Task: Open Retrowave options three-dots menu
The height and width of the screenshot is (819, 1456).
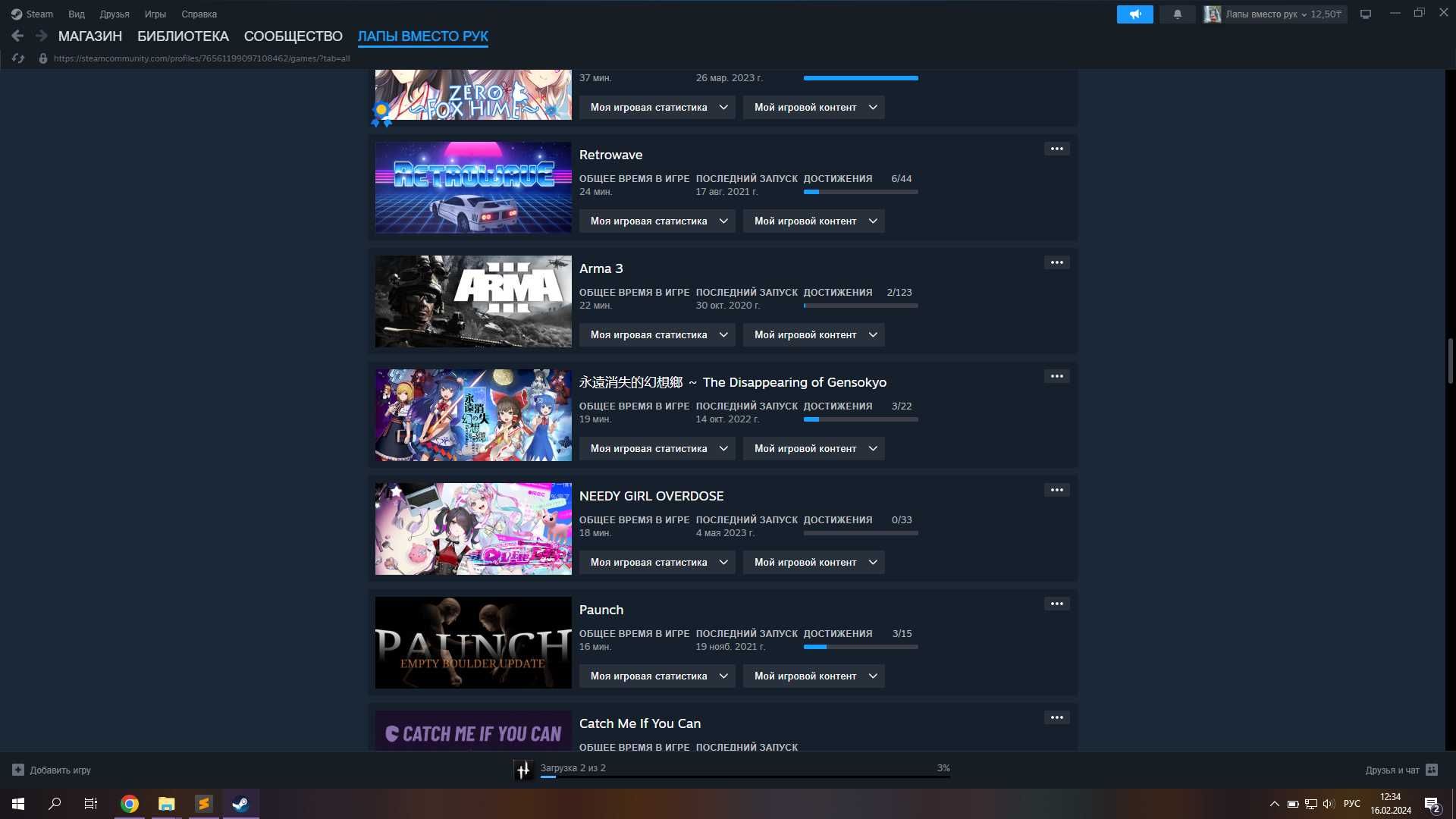Action: pyautogui.click(x=1057, y=149)
